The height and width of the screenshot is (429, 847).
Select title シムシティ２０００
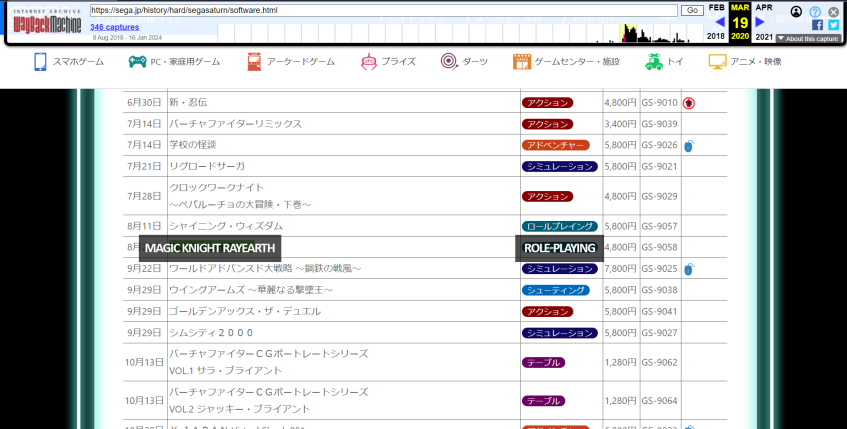click(x=211, y=332)
